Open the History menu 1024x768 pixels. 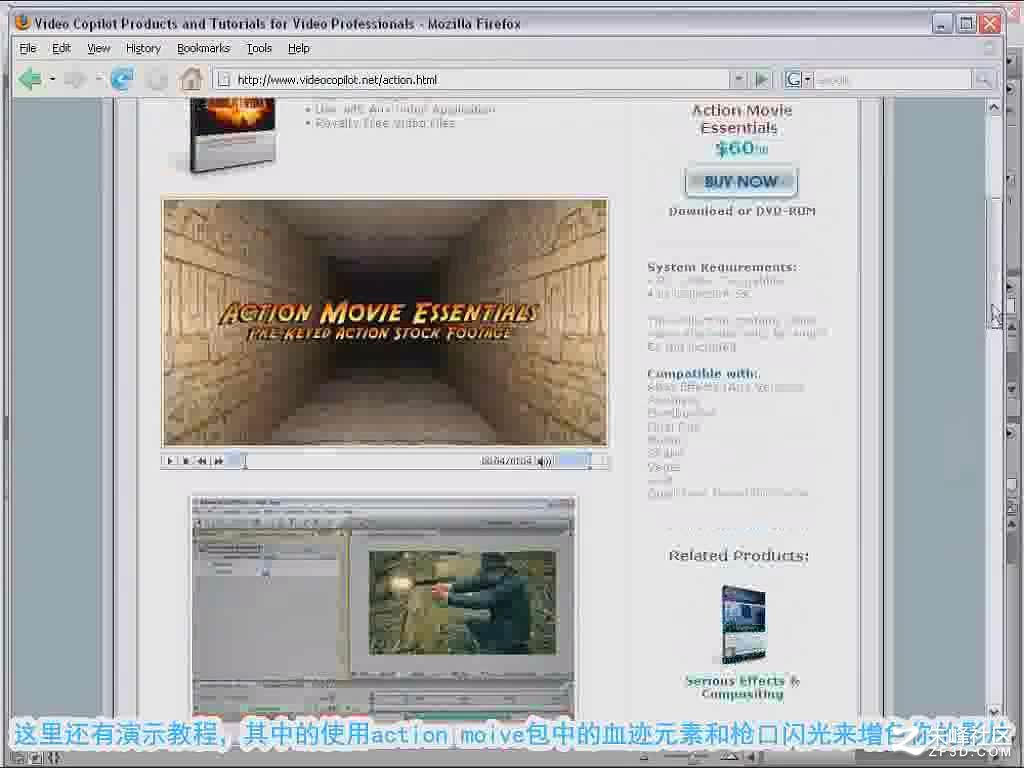pos(143,48)
